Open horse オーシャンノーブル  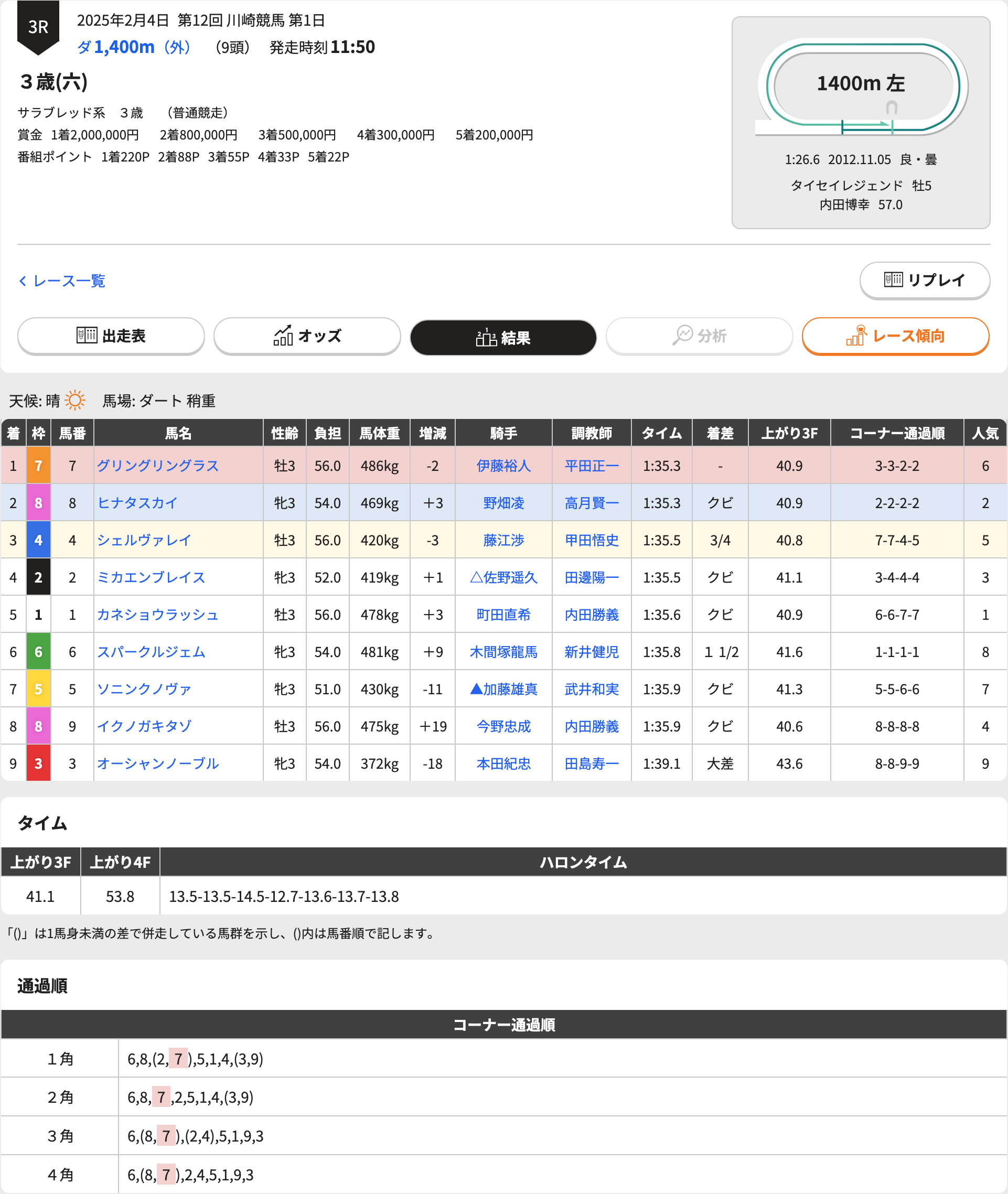click(158, 763)
